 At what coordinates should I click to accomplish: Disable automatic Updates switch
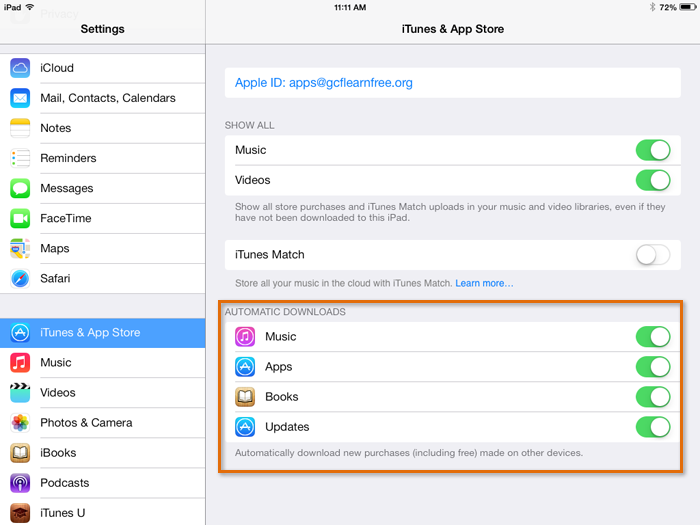(x=653, y=427)
